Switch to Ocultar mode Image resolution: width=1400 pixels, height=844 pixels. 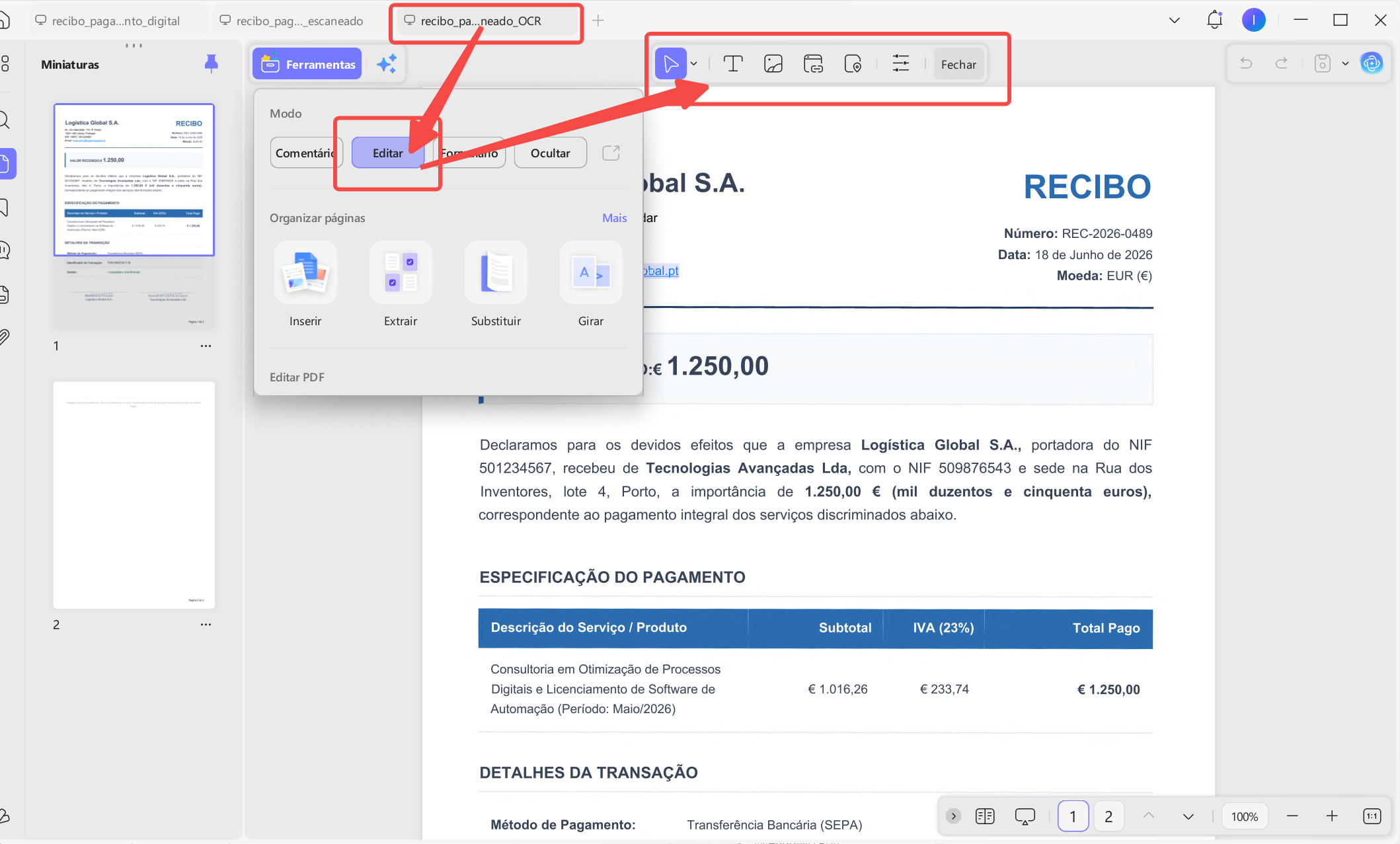tap(551, 153)
